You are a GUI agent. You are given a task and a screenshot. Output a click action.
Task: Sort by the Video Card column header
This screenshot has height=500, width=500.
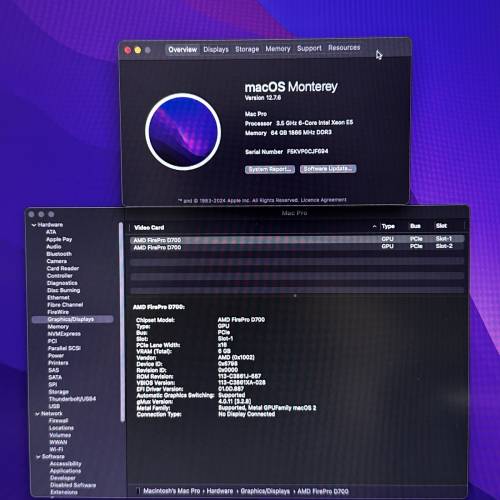coord(149,228)
